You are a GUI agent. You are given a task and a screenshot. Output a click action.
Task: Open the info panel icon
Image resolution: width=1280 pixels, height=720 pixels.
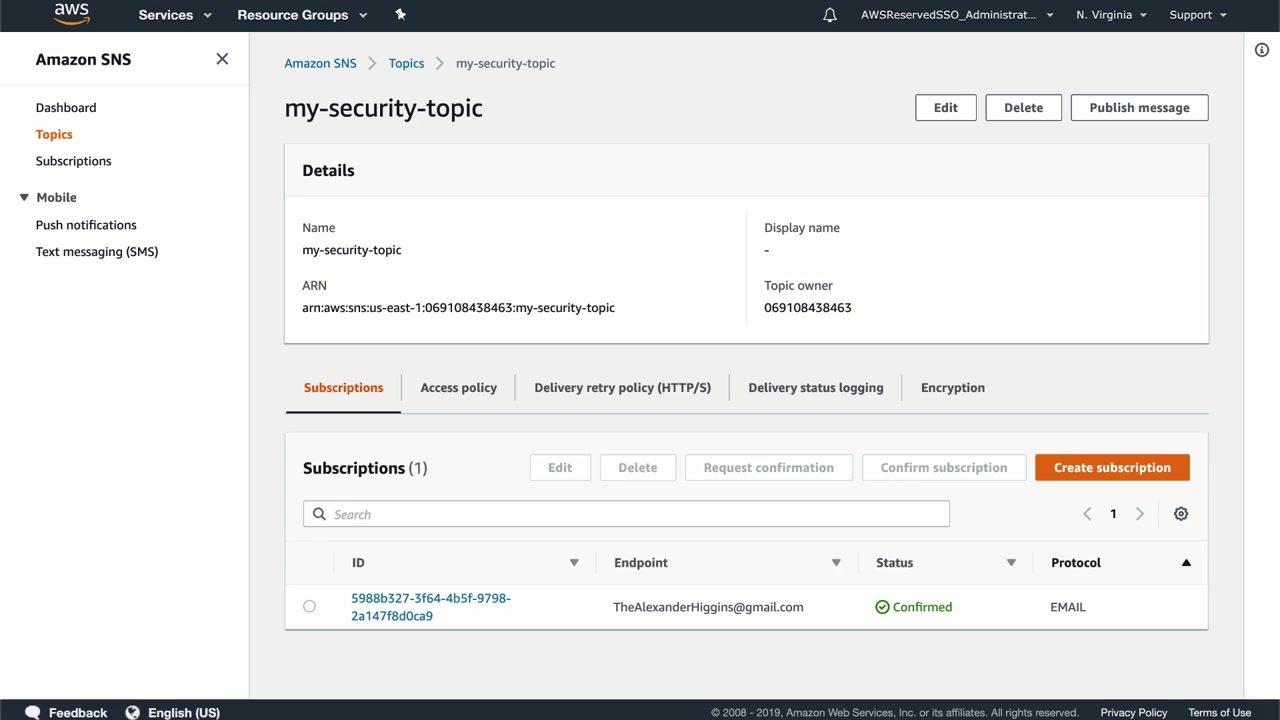coord(1262,50)
